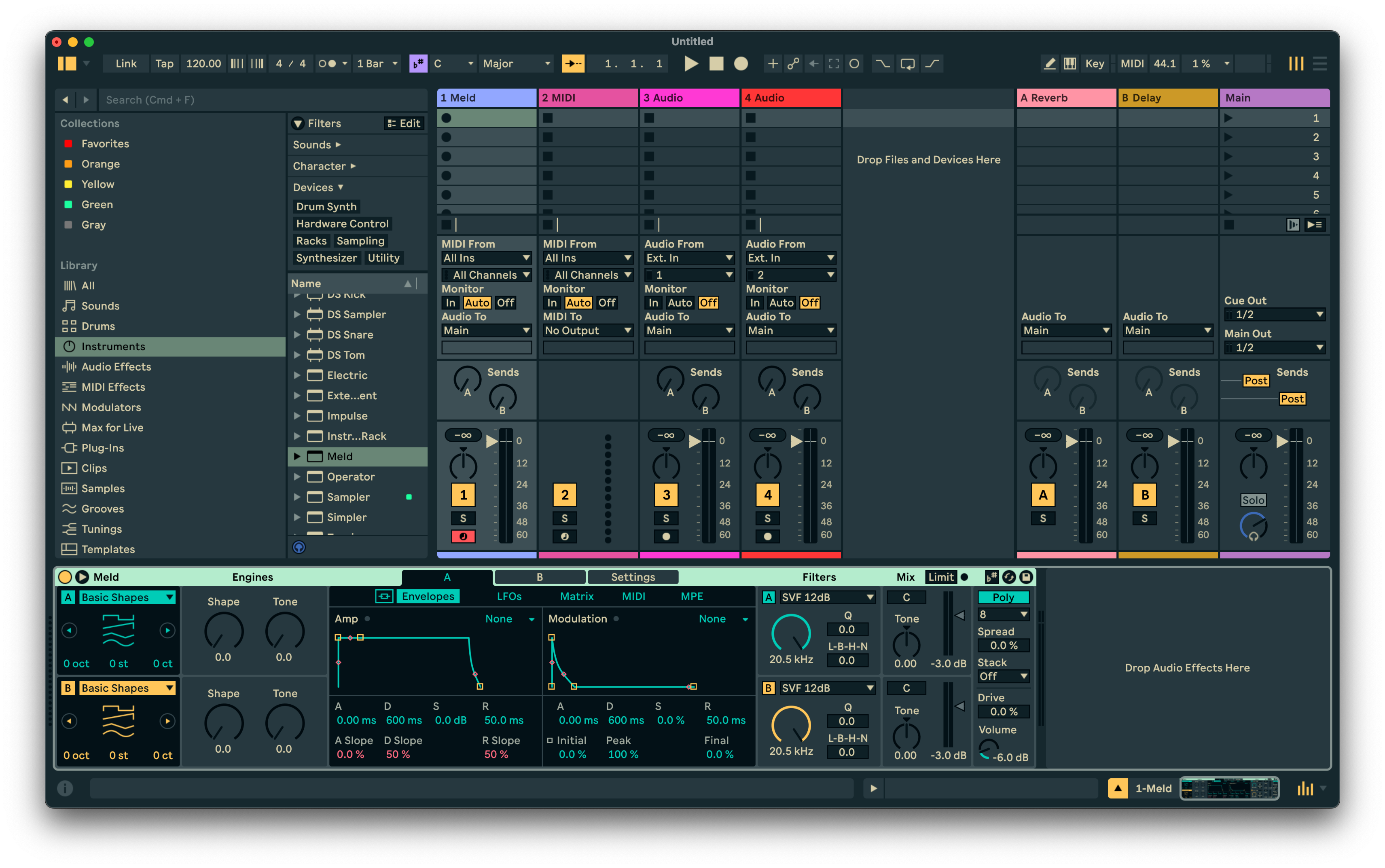Toggle the metronome icon
Viewport: 1385px width, 868px height.
(x=327, y=64)
